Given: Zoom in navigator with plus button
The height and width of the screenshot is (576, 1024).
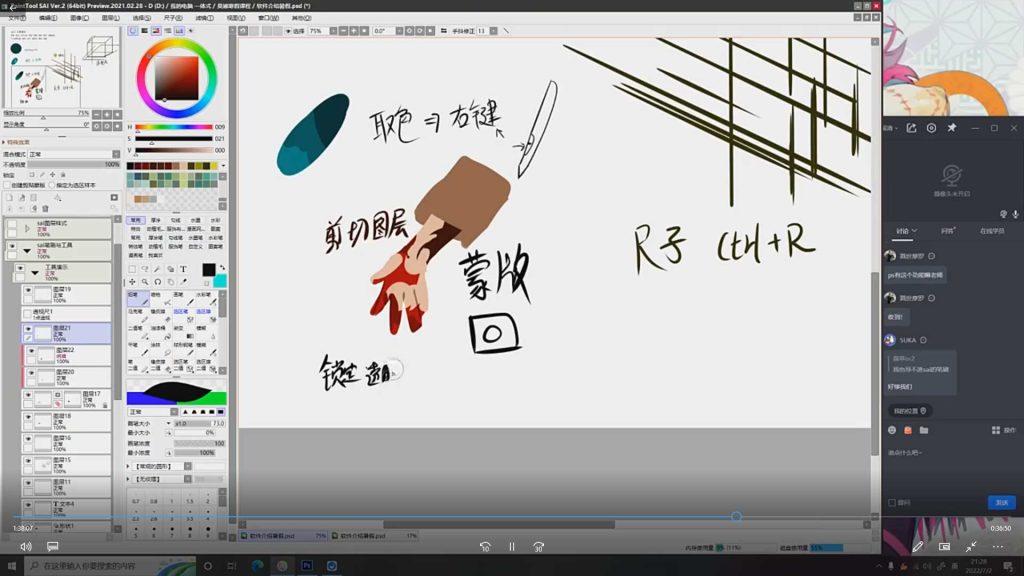Looking at the screenshot, I should (x=107, y=114).
